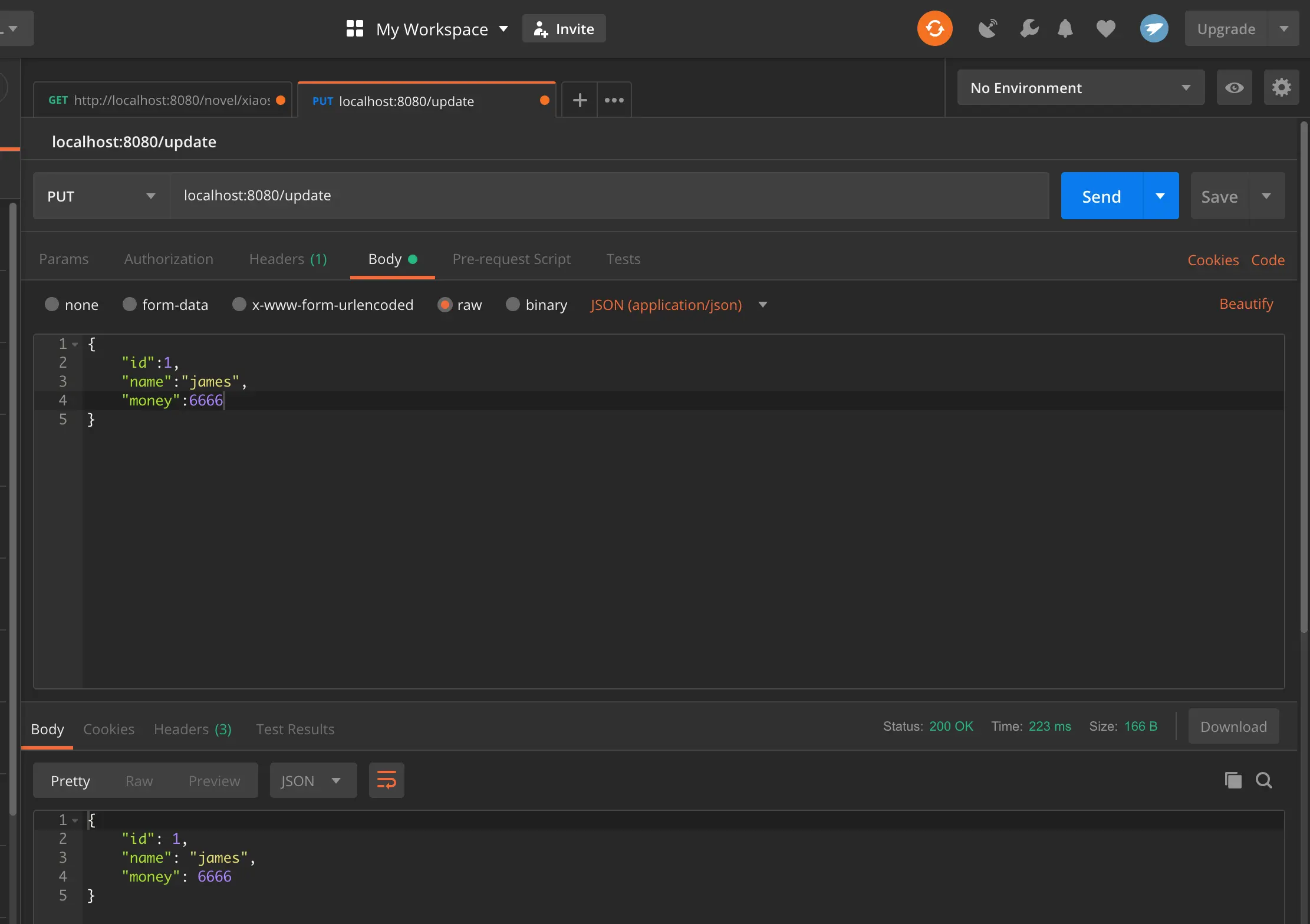The height and width of the screenshot is (924, 1310).
Task: Open the wrench settings icon
Action: click(1029, 28)
